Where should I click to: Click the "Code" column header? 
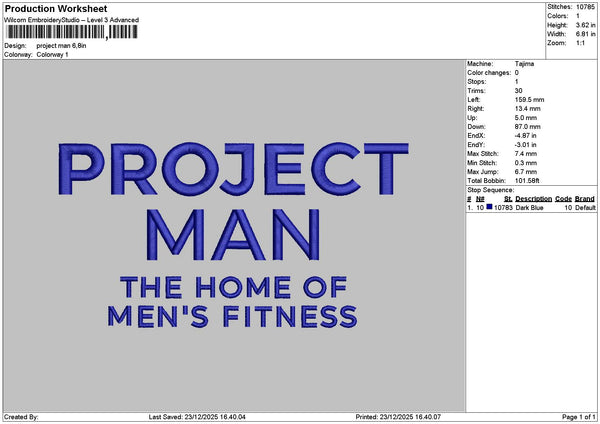click(x=563, y=199)
